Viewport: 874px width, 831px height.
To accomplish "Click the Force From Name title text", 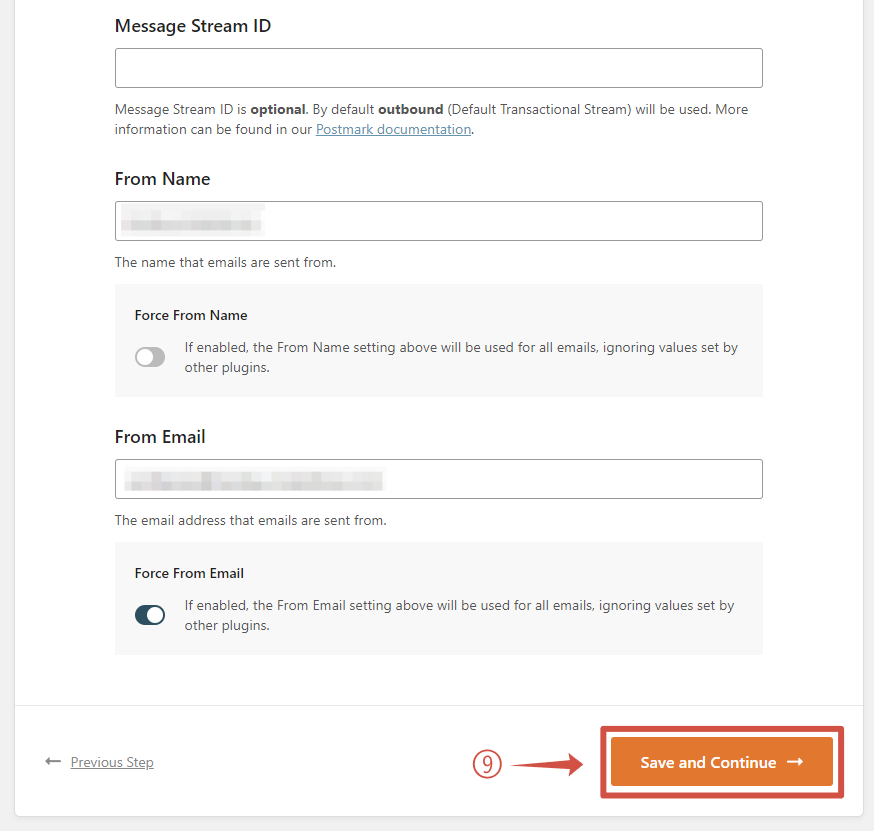I will (x=191, y=315).
